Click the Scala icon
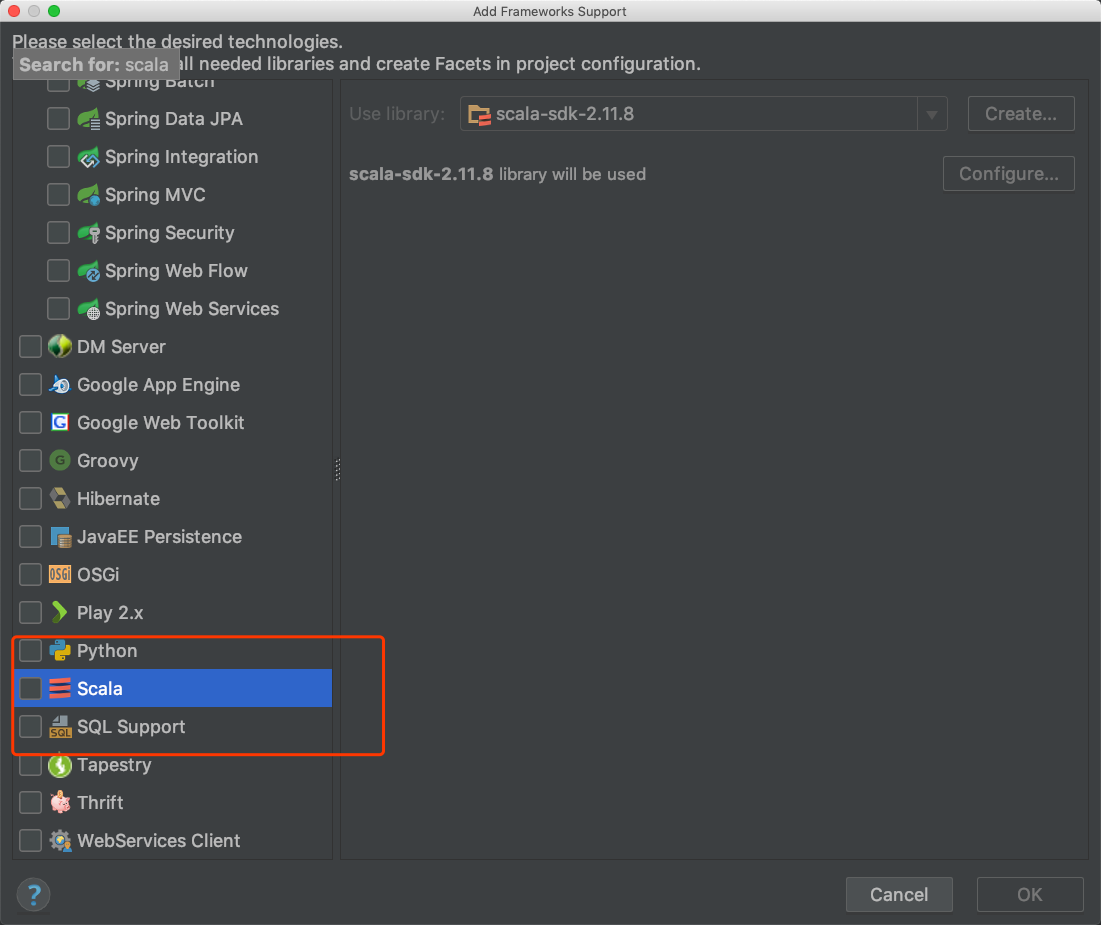The image size is (1101, 925). pyautogui.click(x=60, y=688)
